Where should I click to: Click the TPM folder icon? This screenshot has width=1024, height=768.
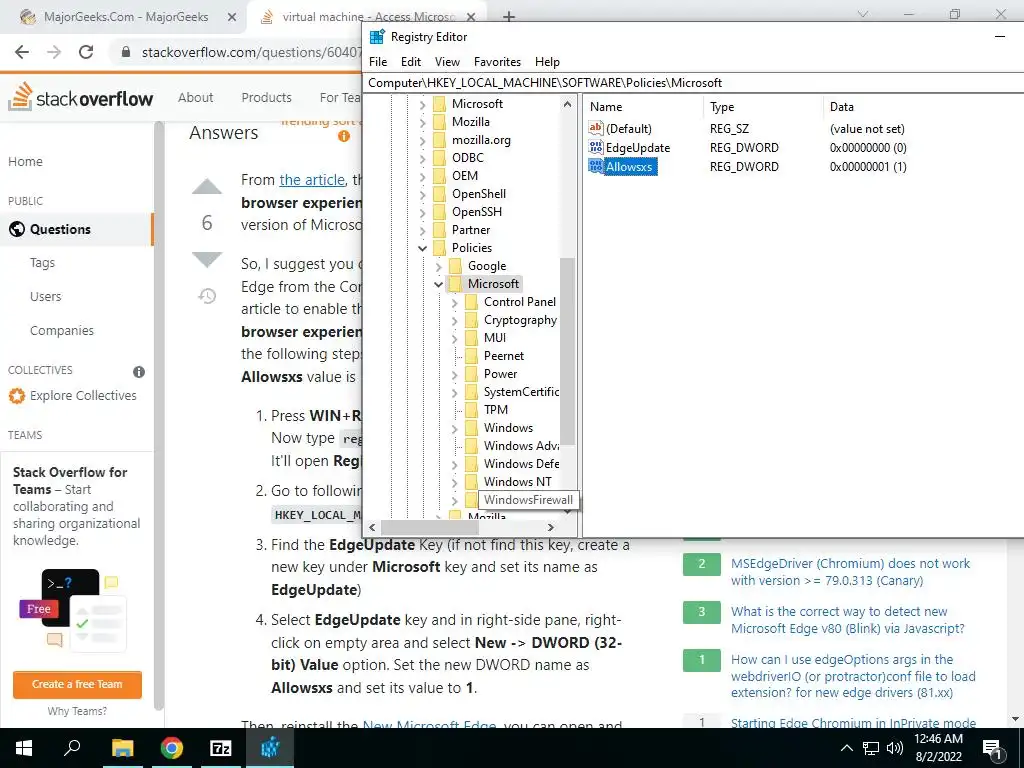(472, 409)
